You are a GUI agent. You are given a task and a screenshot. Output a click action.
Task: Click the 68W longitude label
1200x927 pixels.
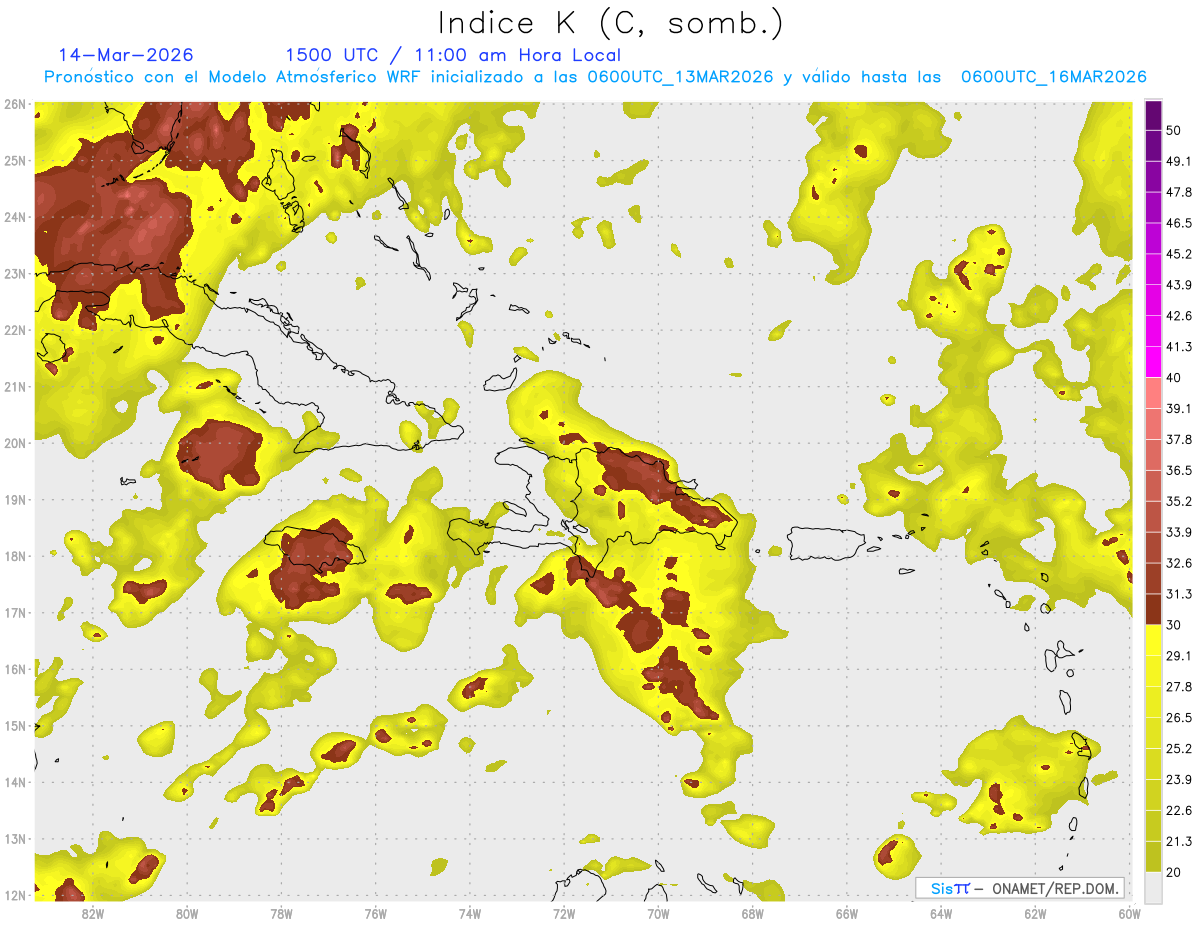752,914
